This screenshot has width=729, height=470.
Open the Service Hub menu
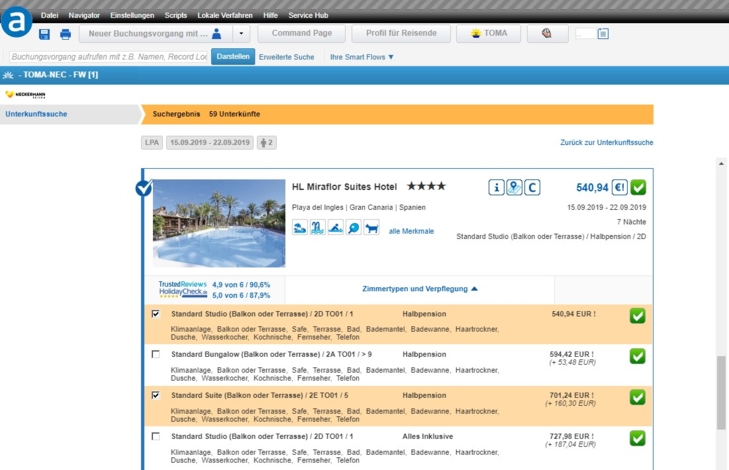(308, 15)
